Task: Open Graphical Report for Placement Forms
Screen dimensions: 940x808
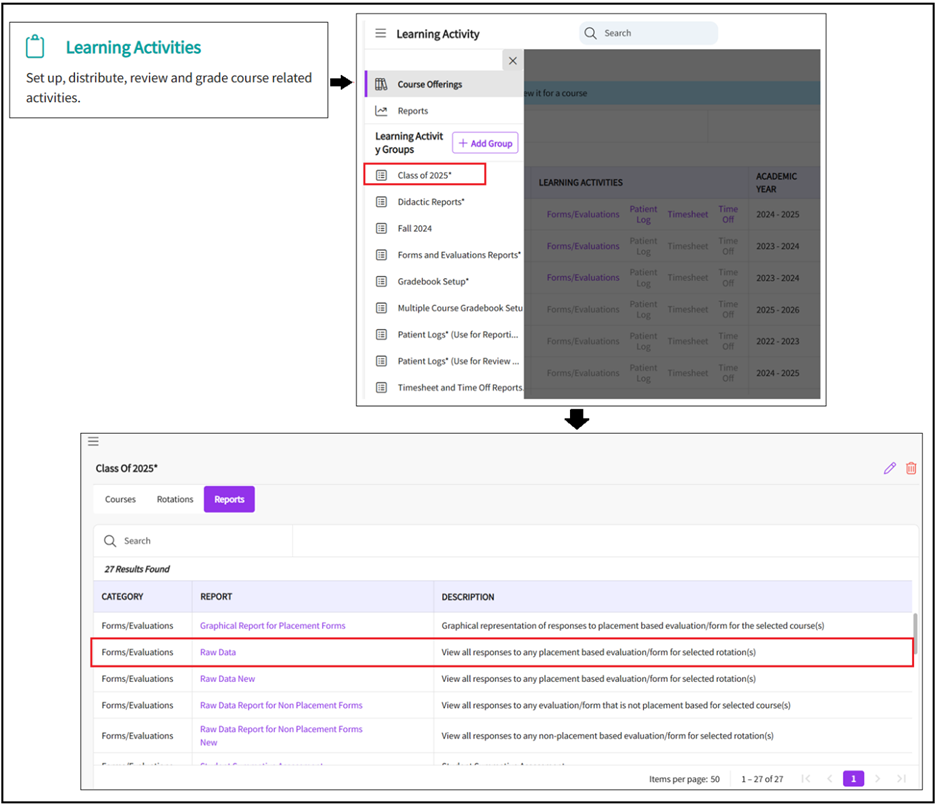Action: coord(272,626)
